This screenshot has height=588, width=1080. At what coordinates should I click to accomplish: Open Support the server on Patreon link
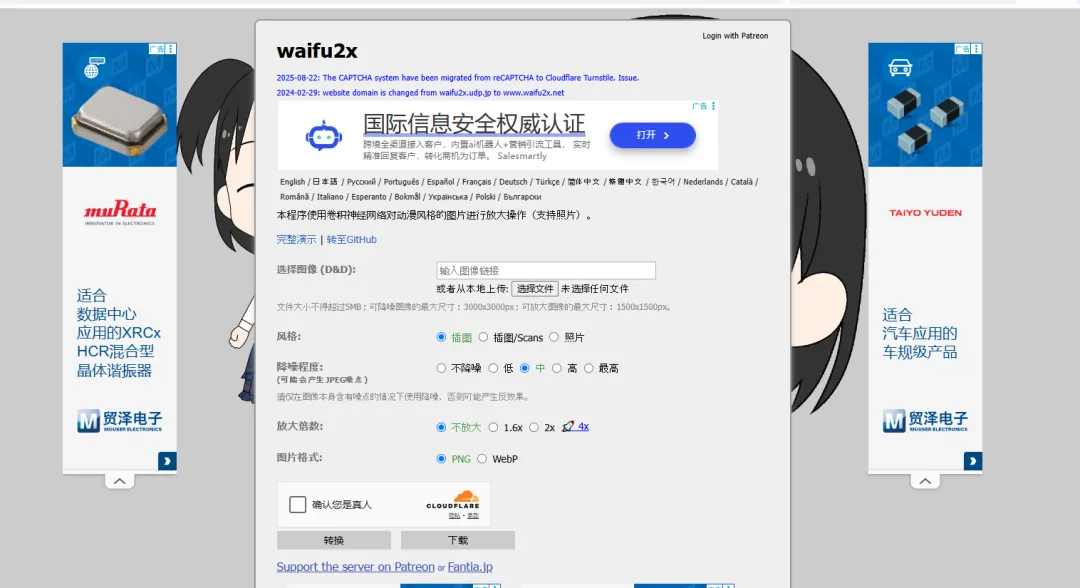tap(355, 567)
